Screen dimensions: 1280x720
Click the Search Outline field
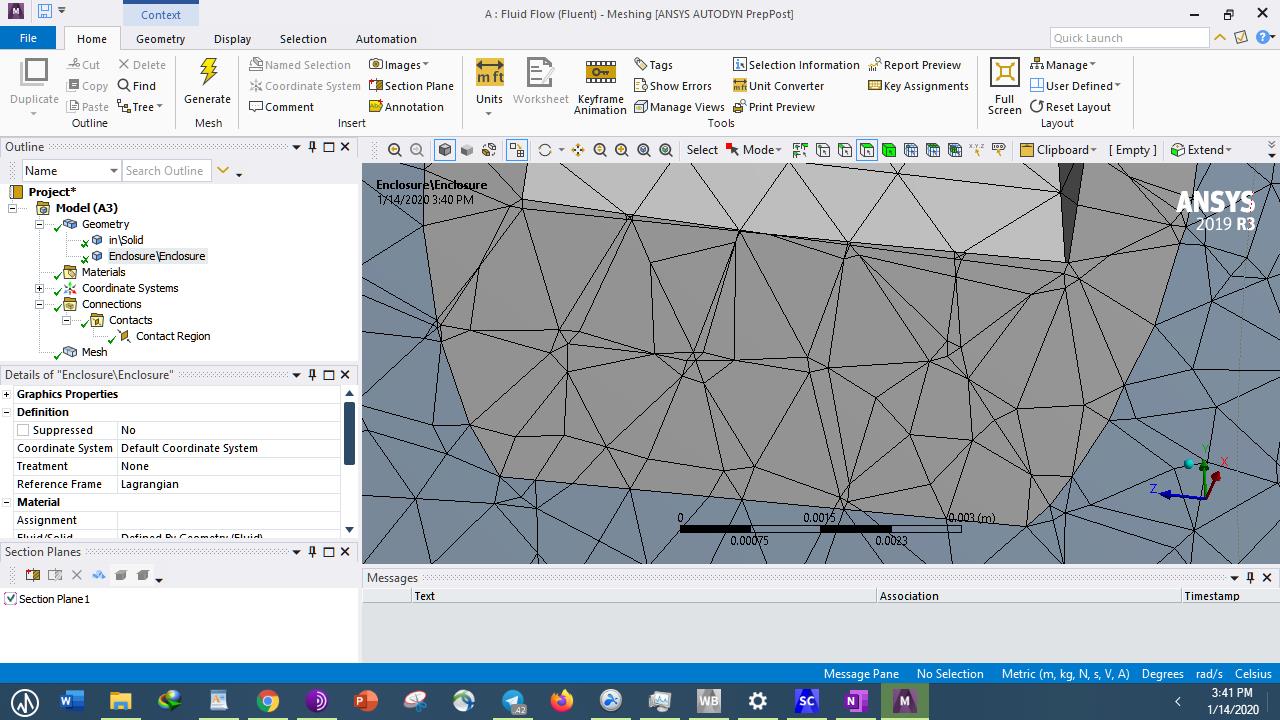pos(167,171)
